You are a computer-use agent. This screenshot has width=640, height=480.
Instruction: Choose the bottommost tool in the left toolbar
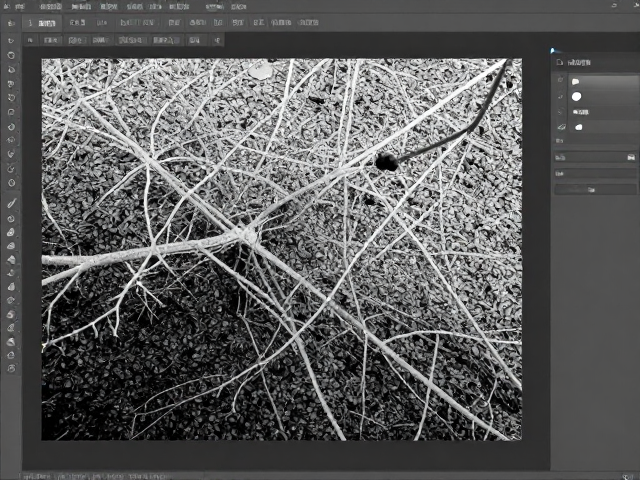point(11,368)
